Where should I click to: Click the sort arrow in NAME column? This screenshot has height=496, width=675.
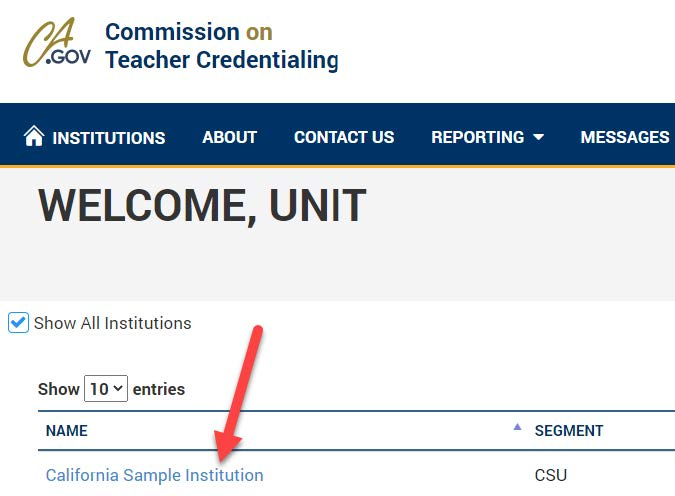517,428
